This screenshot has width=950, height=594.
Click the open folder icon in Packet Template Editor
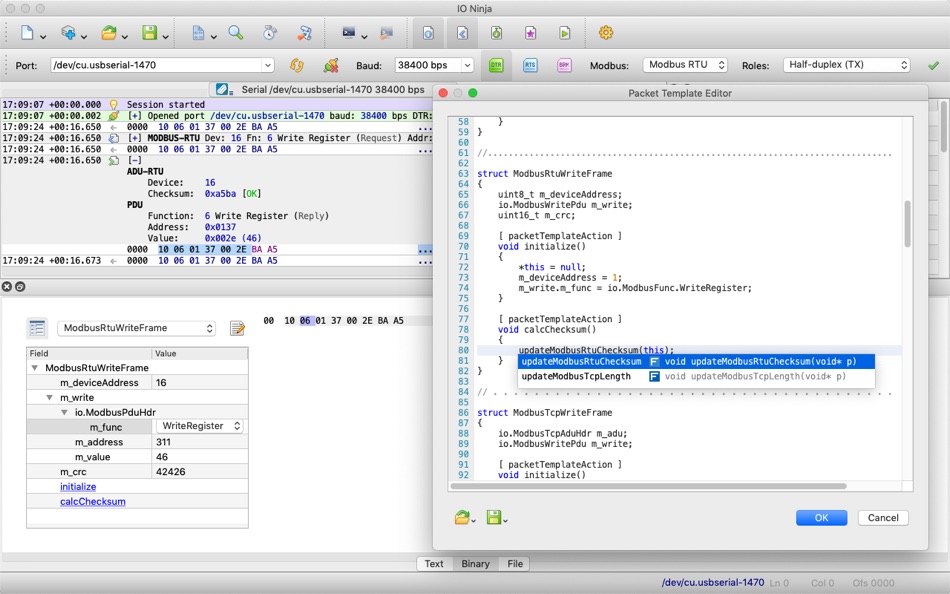pos(462,518)
